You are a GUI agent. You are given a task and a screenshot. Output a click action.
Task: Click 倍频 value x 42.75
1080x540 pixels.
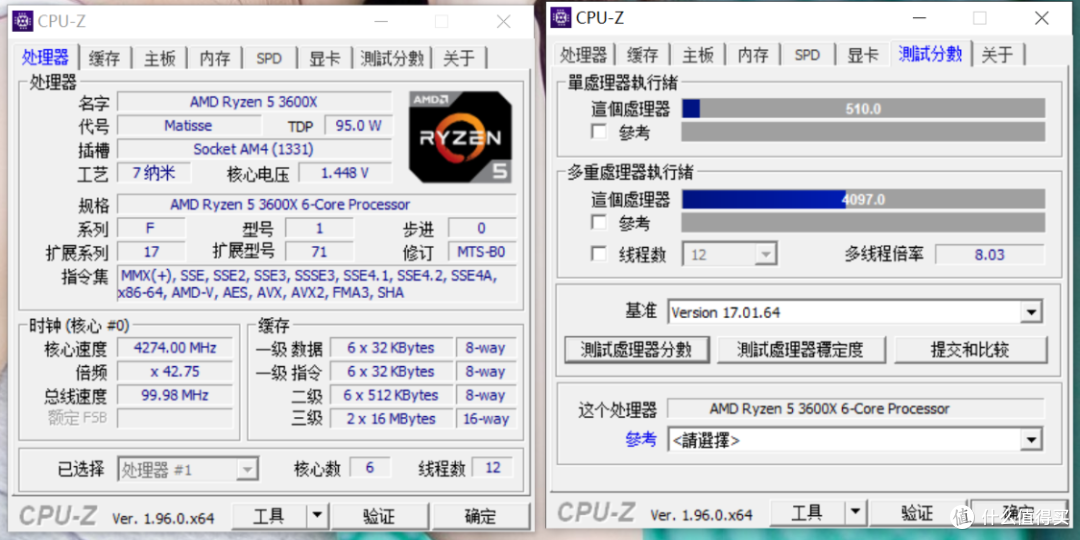(x=175, y=371)
